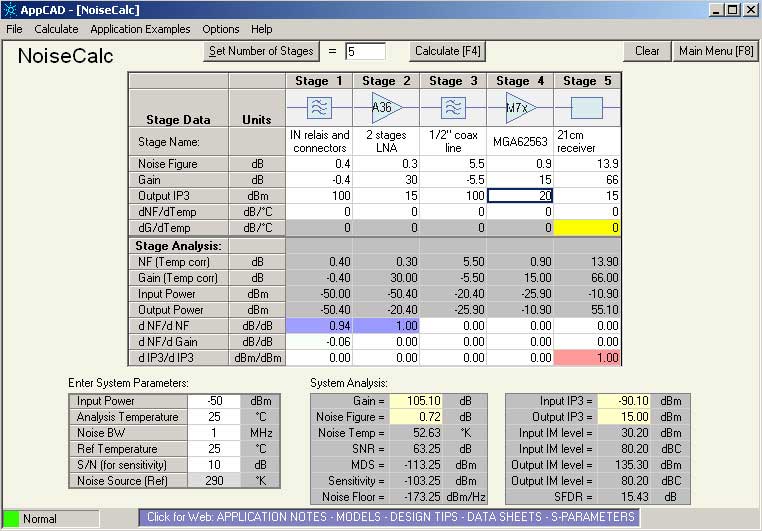Click the blue Stage 1 d NF/d NF cell 0.94
Viewport: 762px width, 531px height.
click(x=319, y=325)
